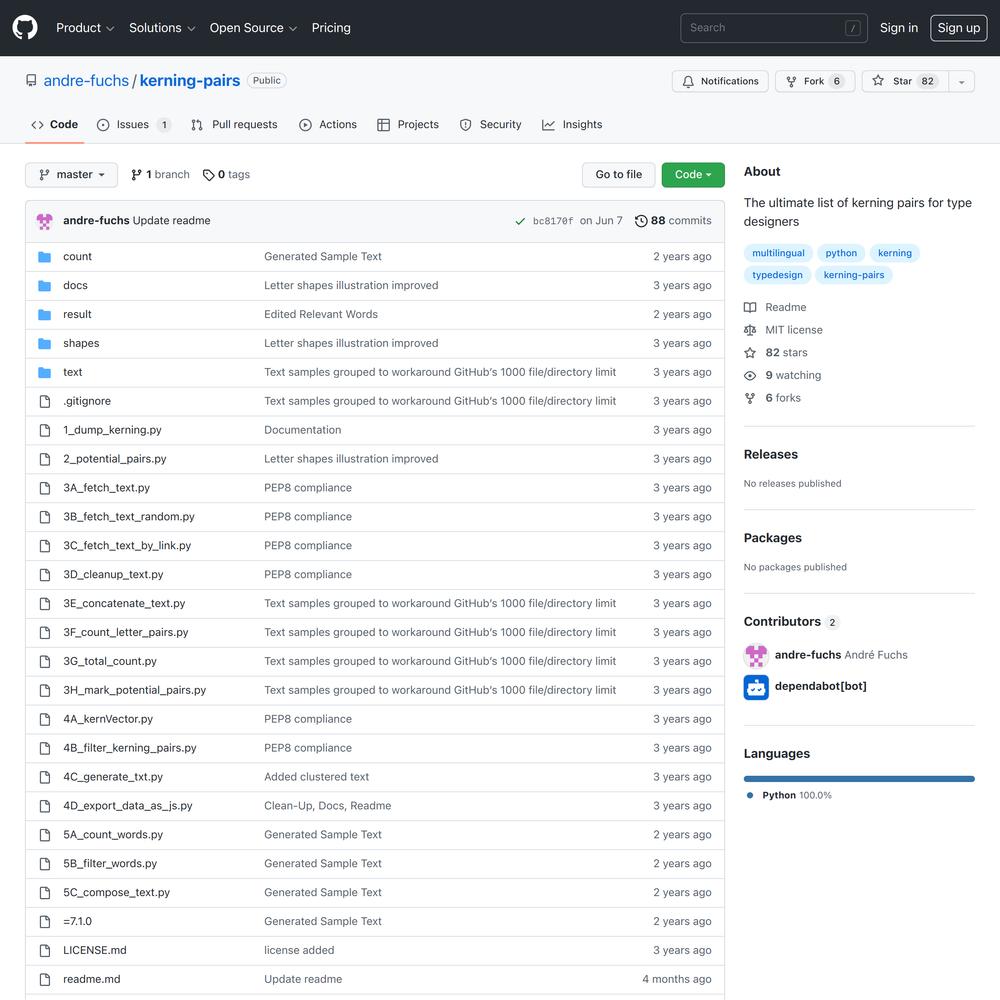Open file 2_potential_pairs.py
The width and height of the screenshot is (1000, 1000).
tap(115, 459)
